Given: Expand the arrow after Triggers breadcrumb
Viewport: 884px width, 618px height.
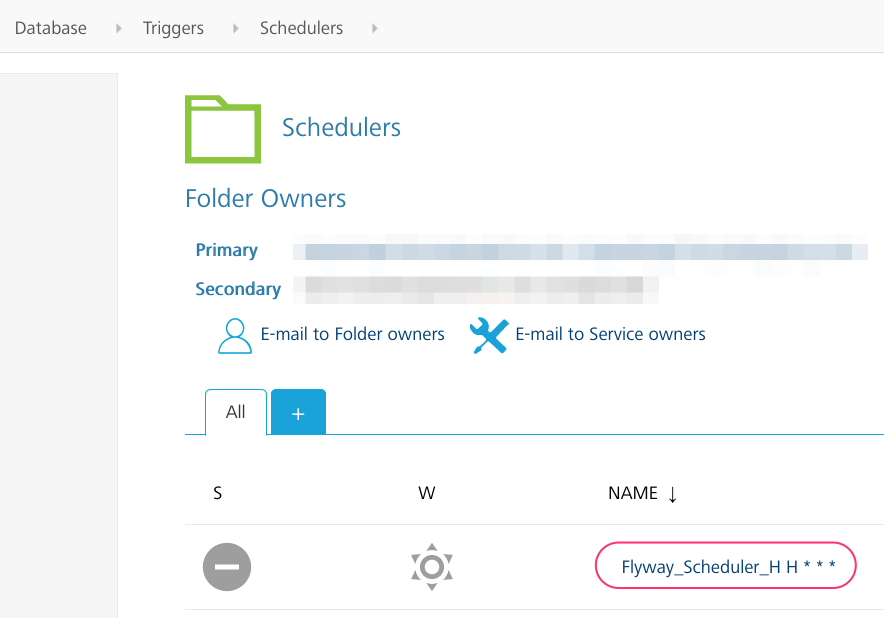Looking at the screenshot, I should pos(236,28).
